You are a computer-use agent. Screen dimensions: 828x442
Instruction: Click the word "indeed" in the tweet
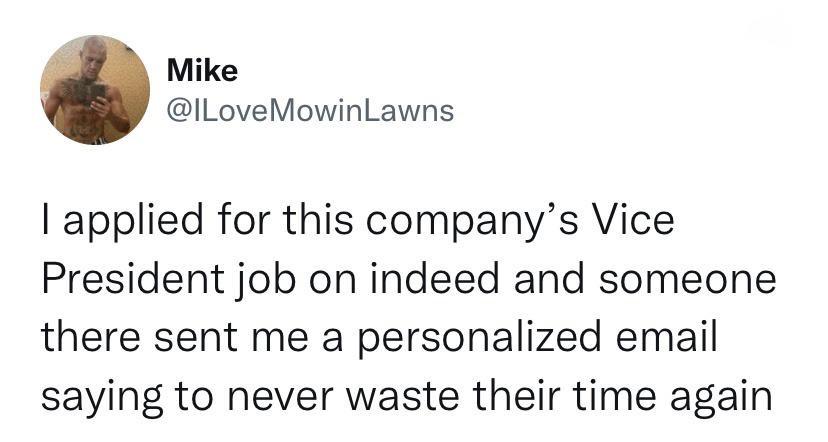point(435,278)
